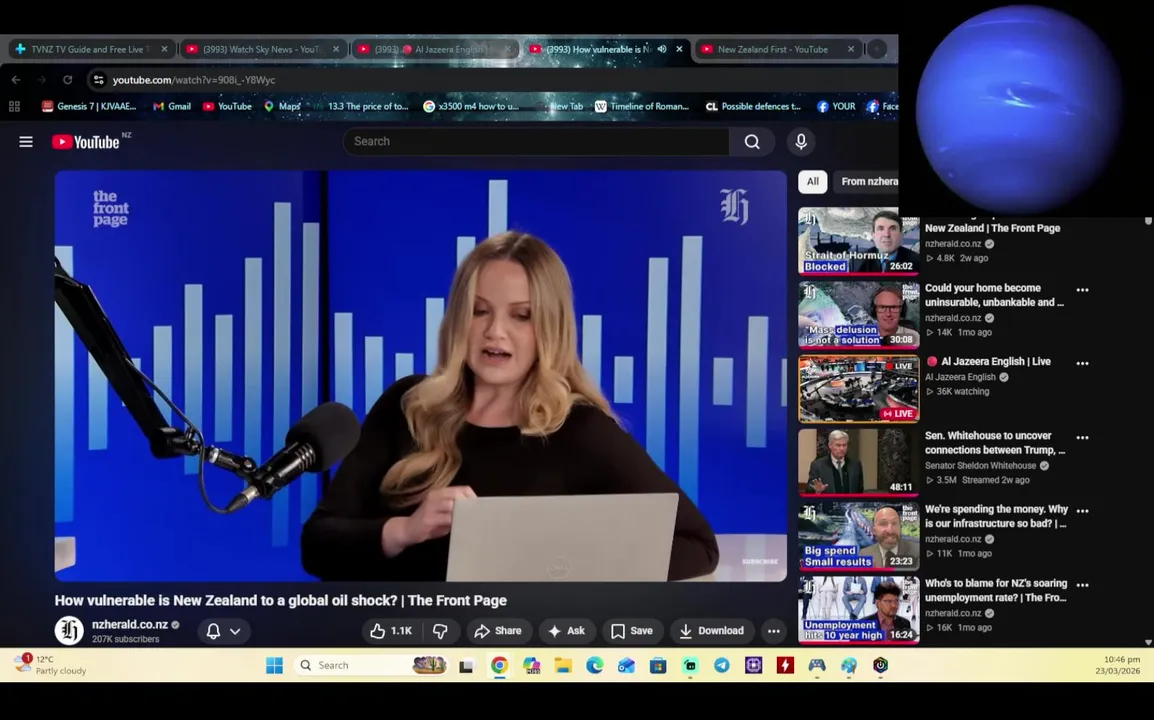This screenshot has width=1154, height=720.
Task: Open the YouTube bookmark
Action: point(227,106)
